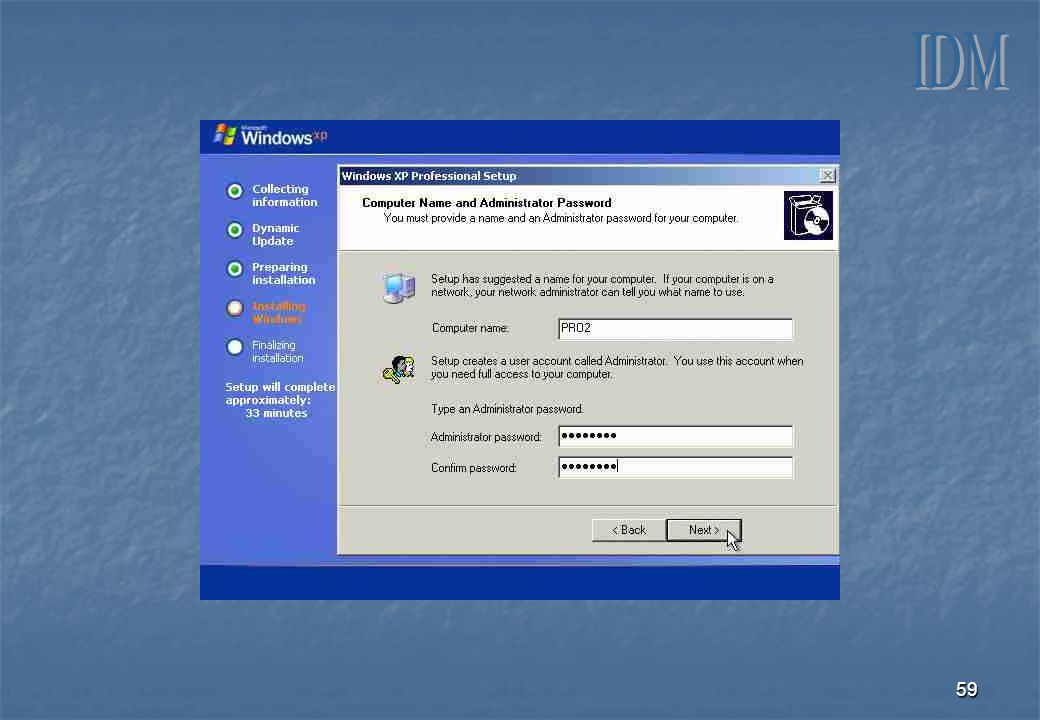The width and height of the screenshot is (1040, 720).
Task: Click the 'Administrator password:' label
Action: pos(486,437)
